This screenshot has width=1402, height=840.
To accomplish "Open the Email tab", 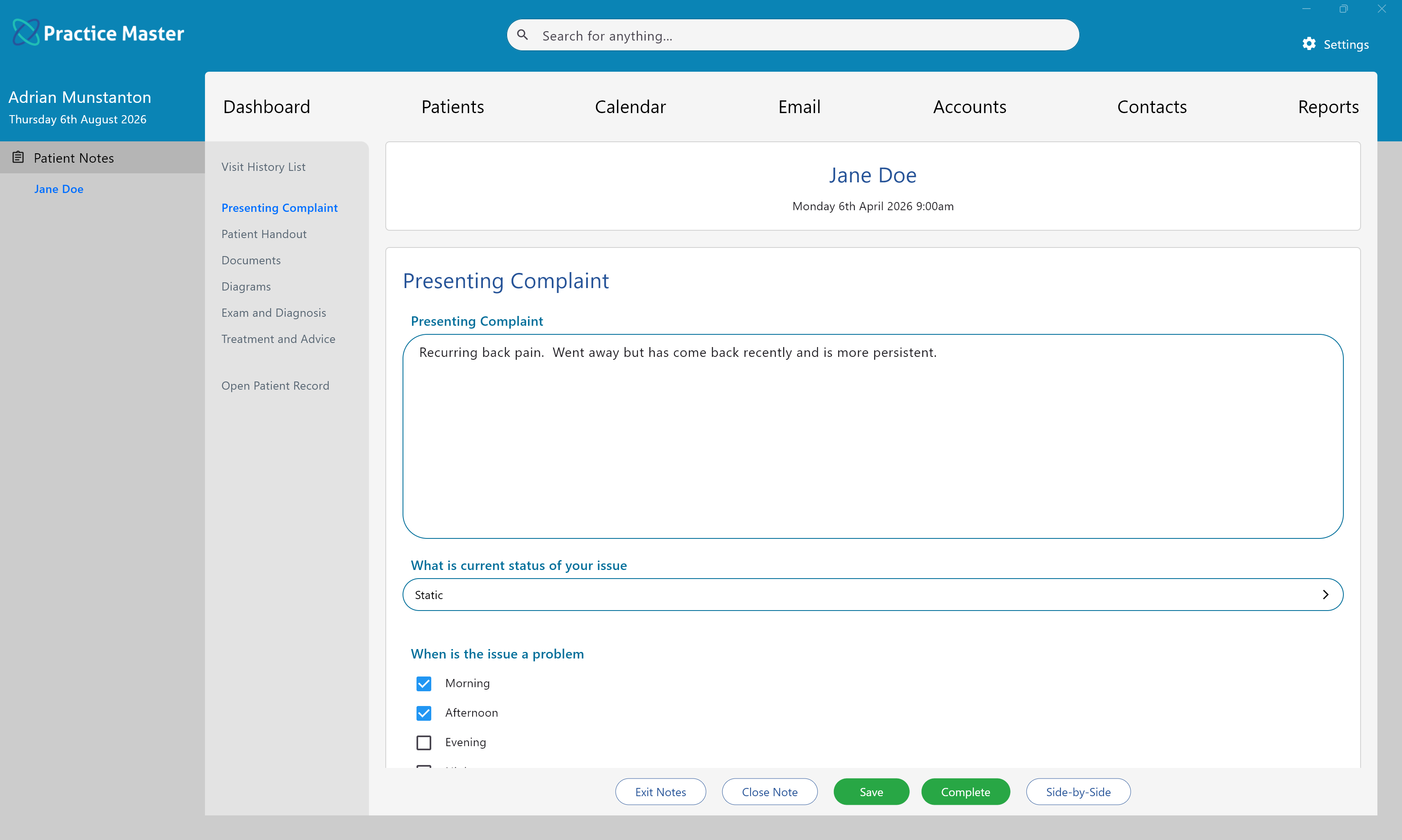I will 799,107.
